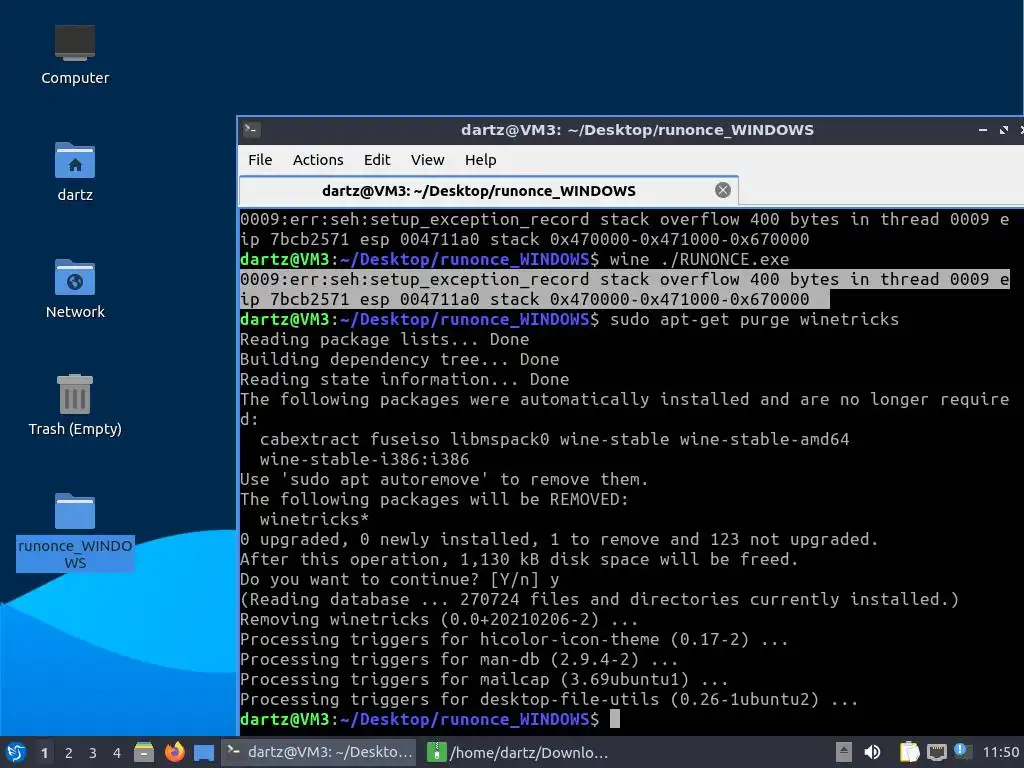
Task: Maximize the terminal window
Action: pos(1004,130)
